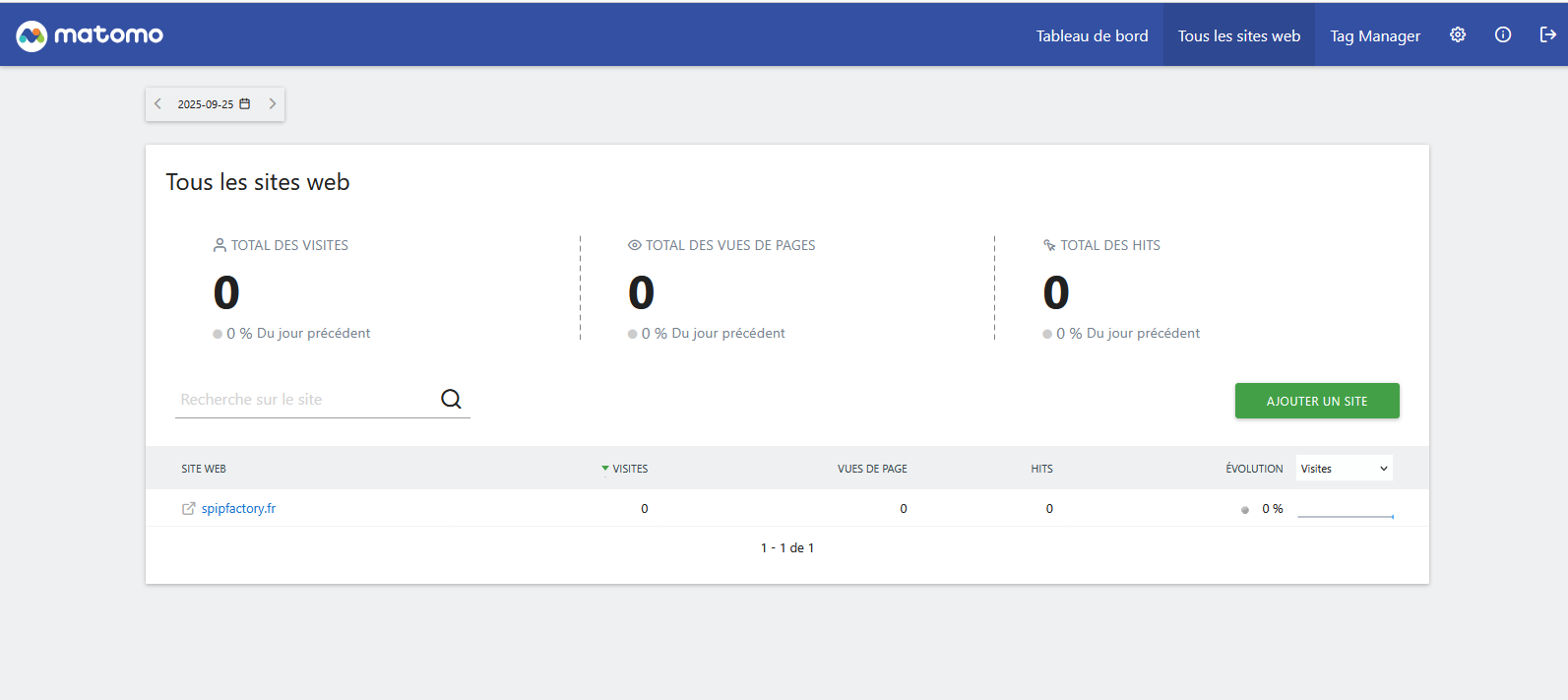
Task: Open the 2025-09-25 date picker
Action: point(206,104)
